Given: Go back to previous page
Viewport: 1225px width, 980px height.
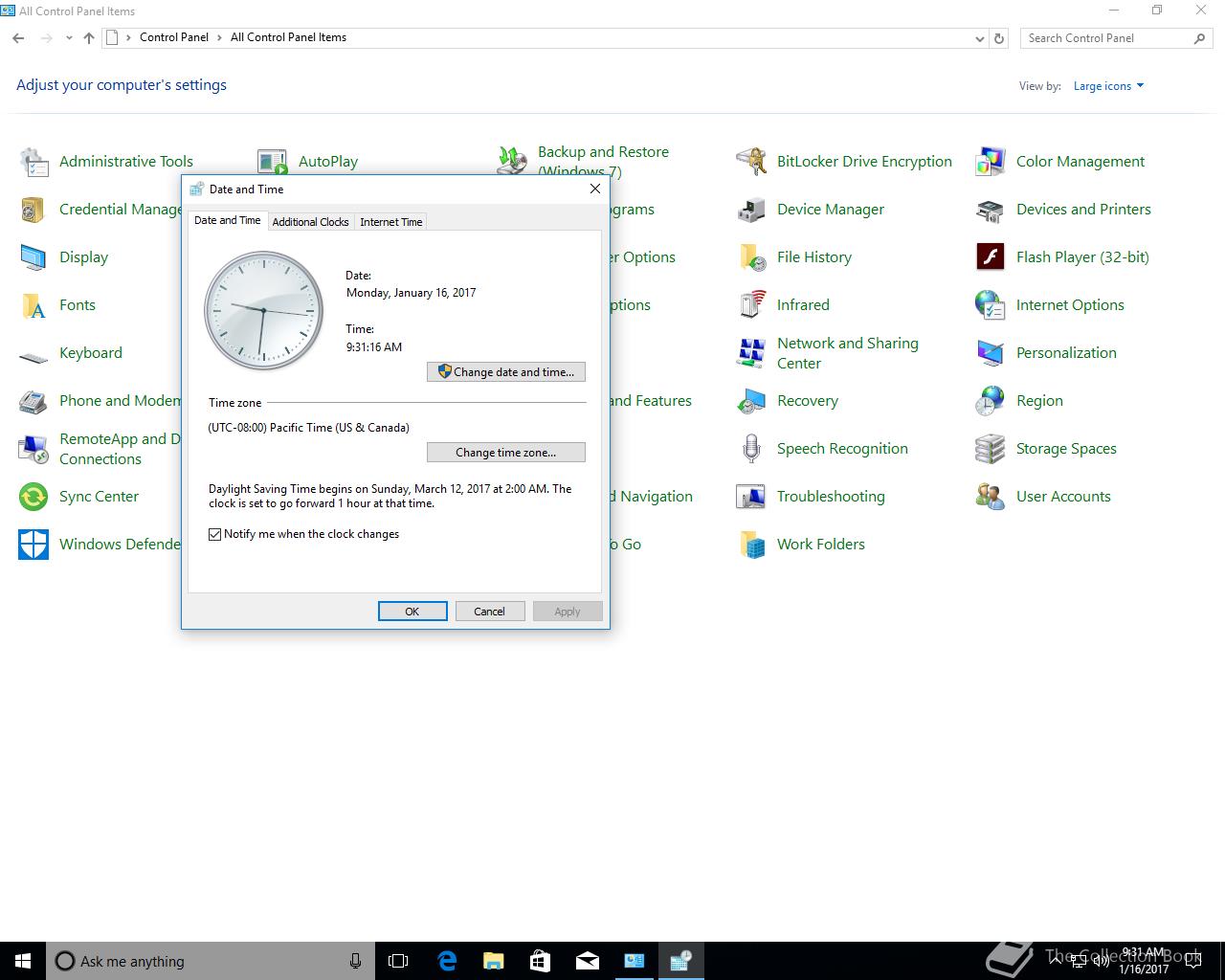Looking at the screenshot, I should 18,38.
